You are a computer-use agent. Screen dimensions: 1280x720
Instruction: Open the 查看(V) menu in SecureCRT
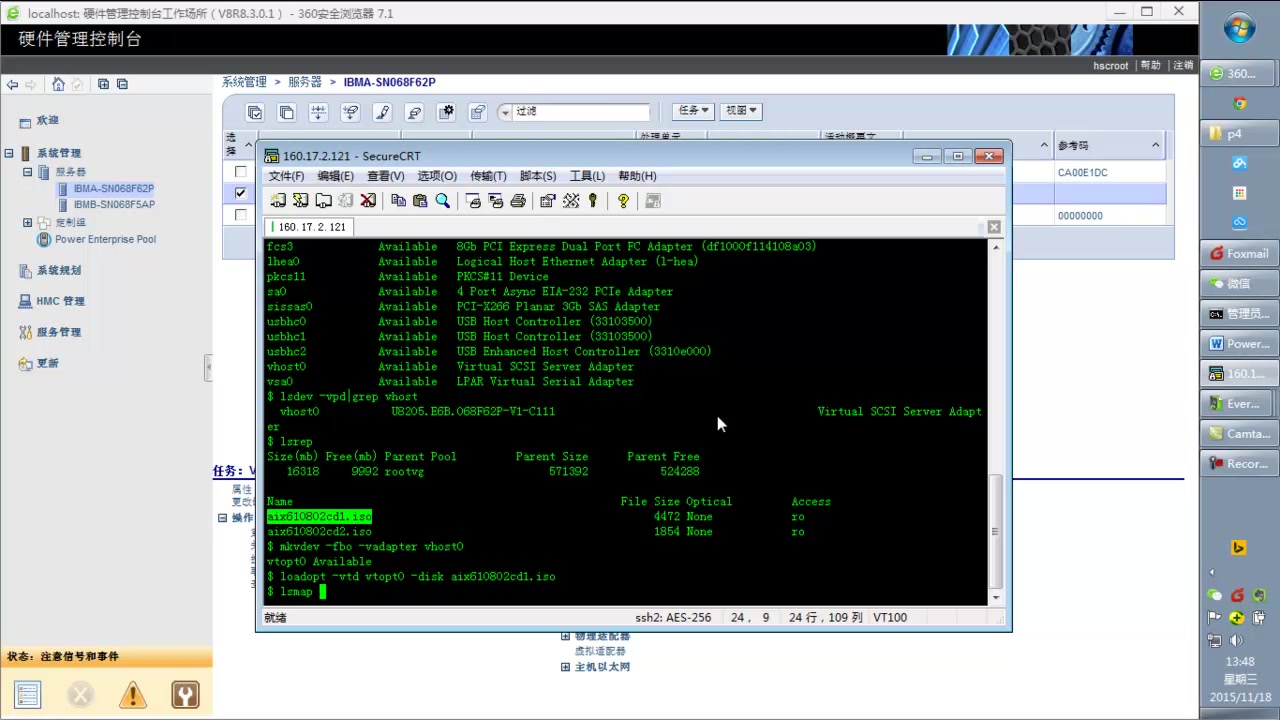tap(386, 176)
